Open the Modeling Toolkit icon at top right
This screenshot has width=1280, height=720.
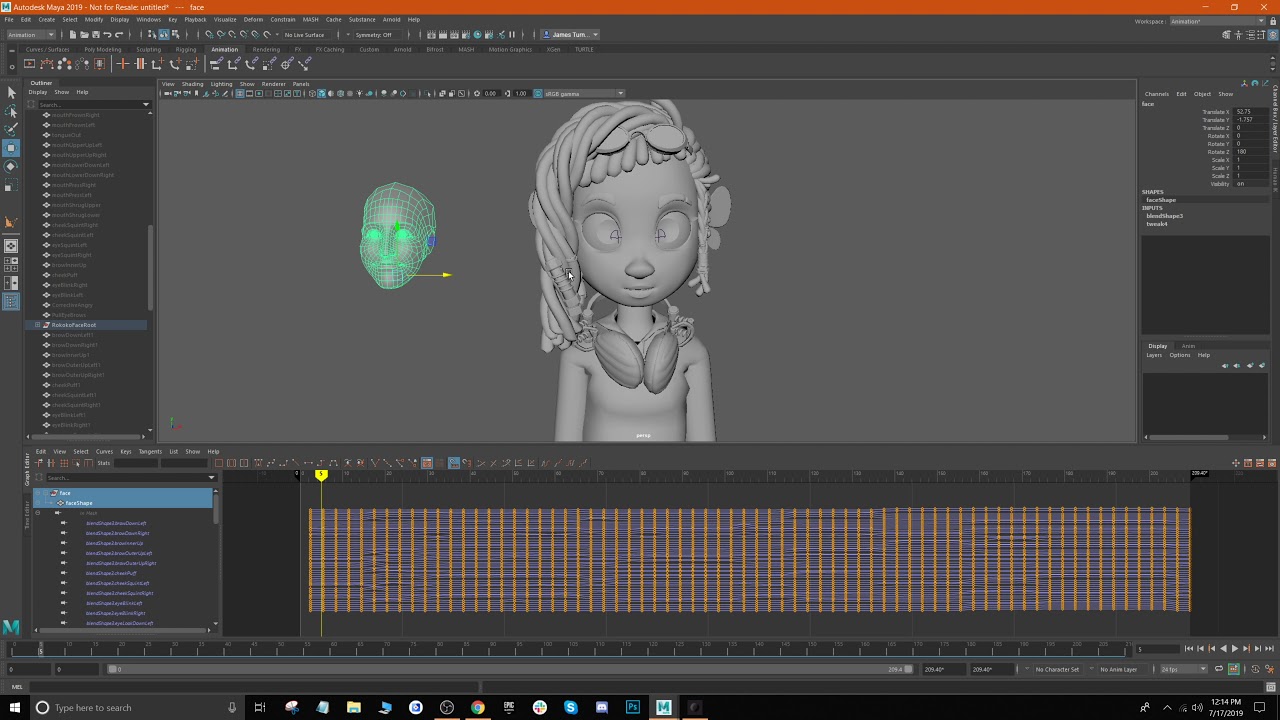(1226, 35)
